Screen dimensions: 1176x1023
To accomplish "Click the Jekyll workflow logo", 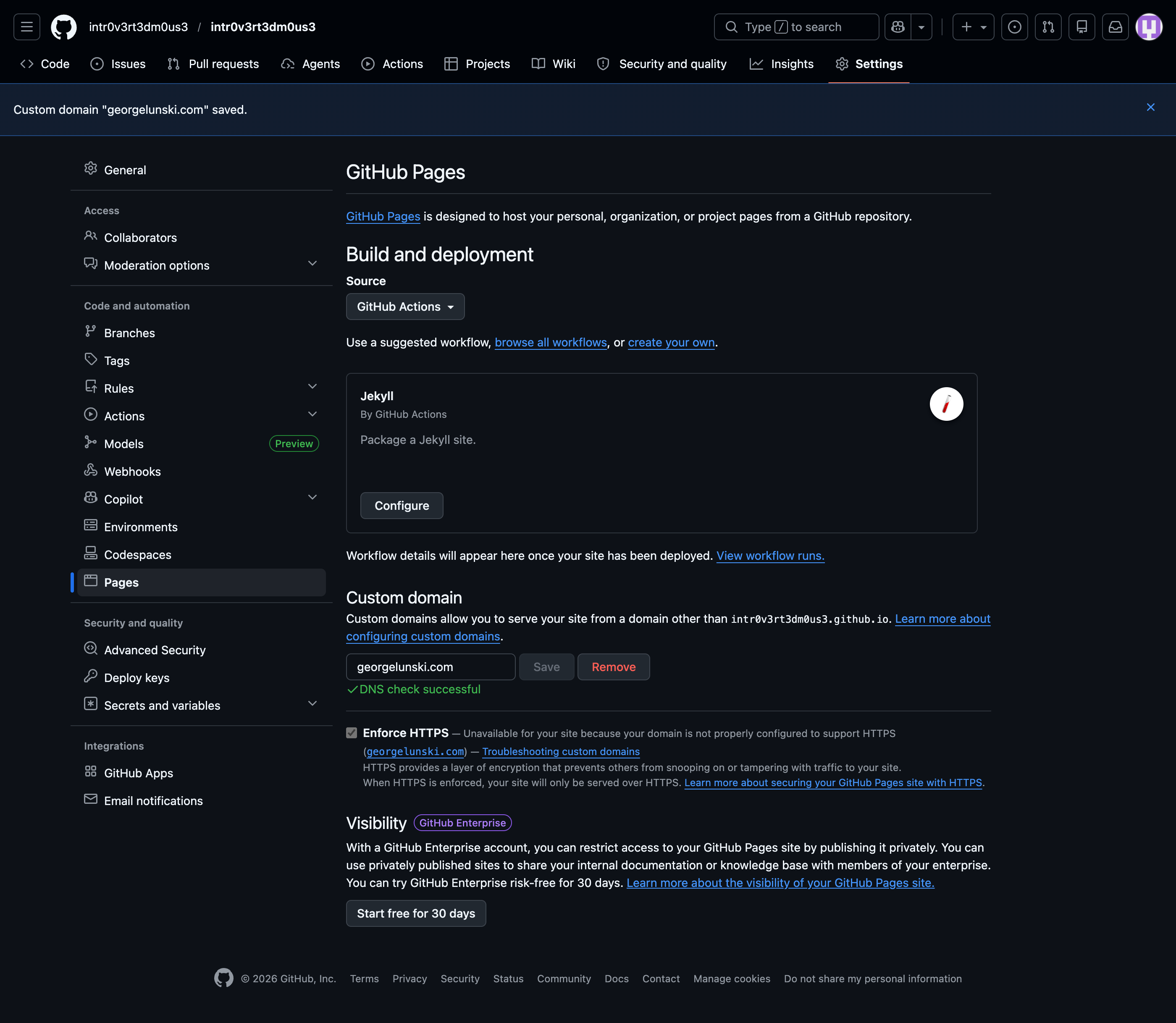I will [946, 404].
